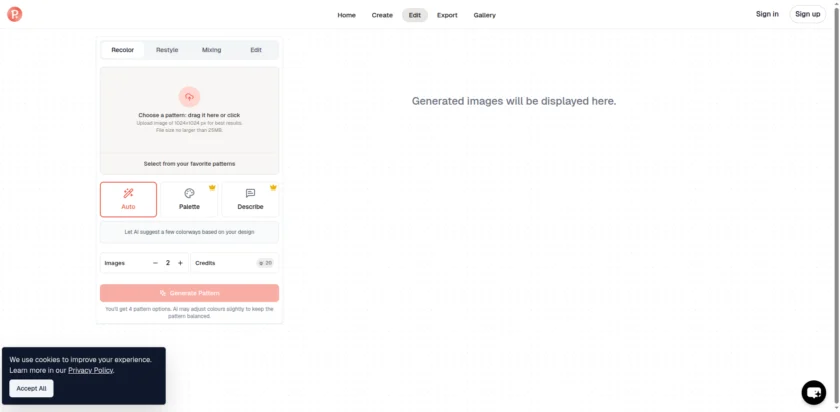Select the Auto recolor mode
Viewport: 840px width, 412px height.
click(x=128, y=199)
